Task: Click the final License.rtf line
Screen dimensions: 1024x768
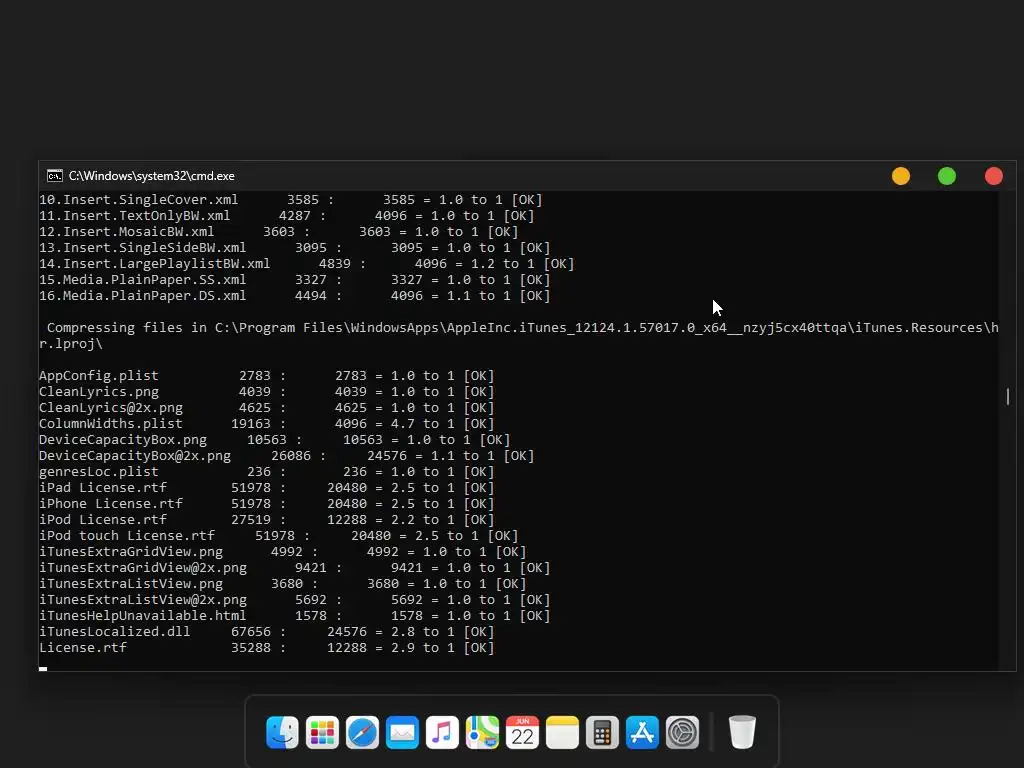Action: coord(266,648)
